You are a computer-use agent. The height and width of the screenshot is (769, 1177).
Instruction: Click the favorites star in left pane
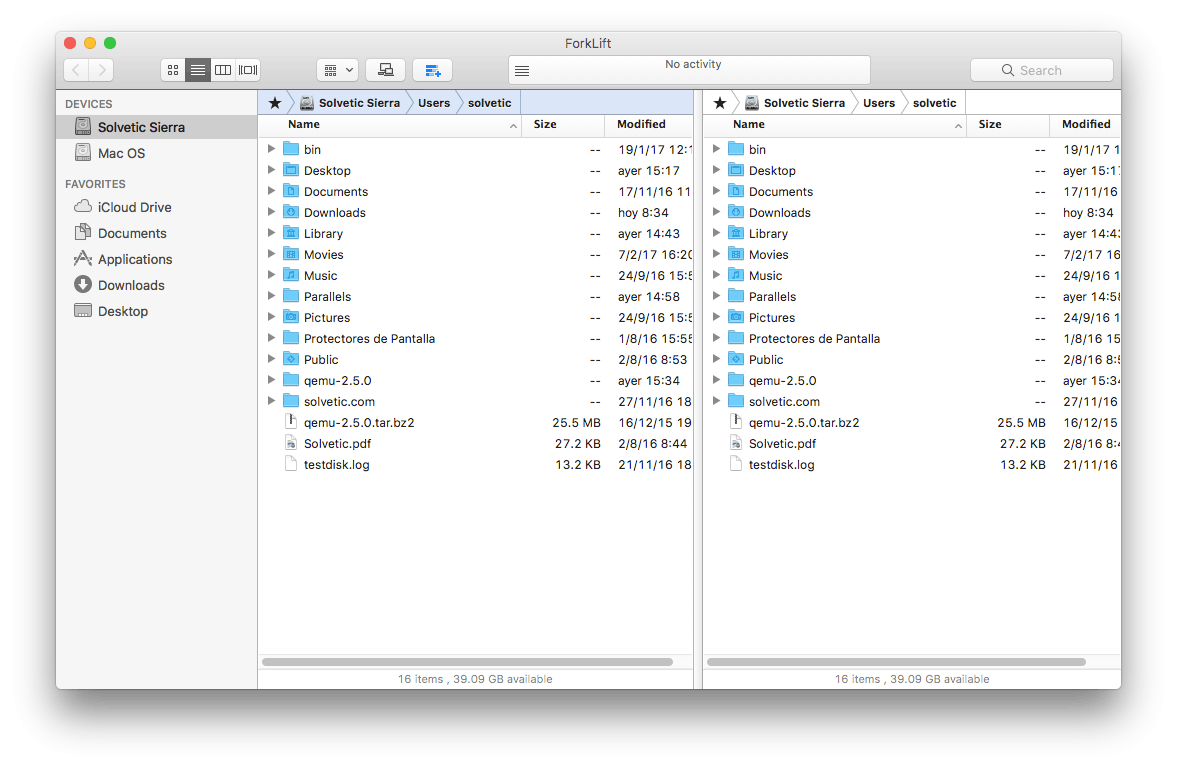275,103
